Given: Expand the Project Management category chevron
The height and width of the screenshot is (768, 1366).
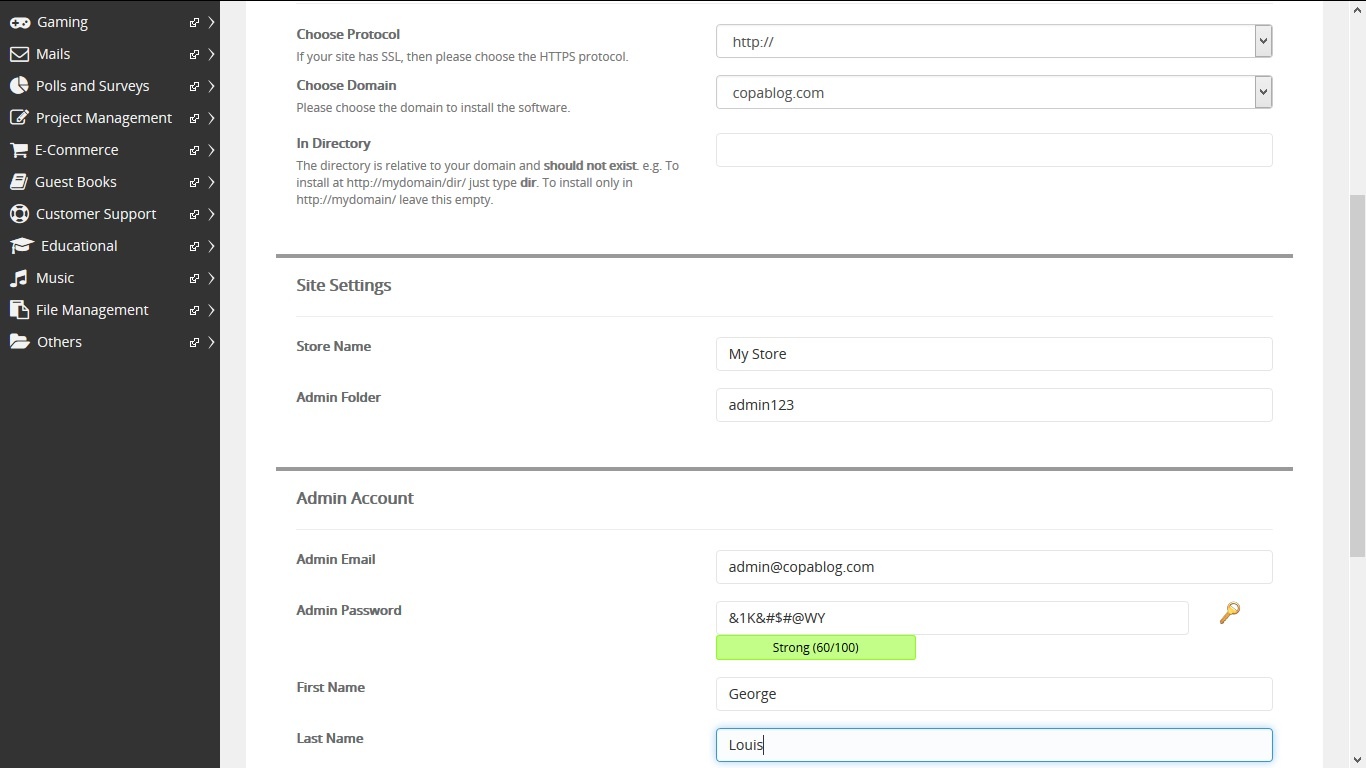Looking at the screenshot, I should tap(210, 117).
